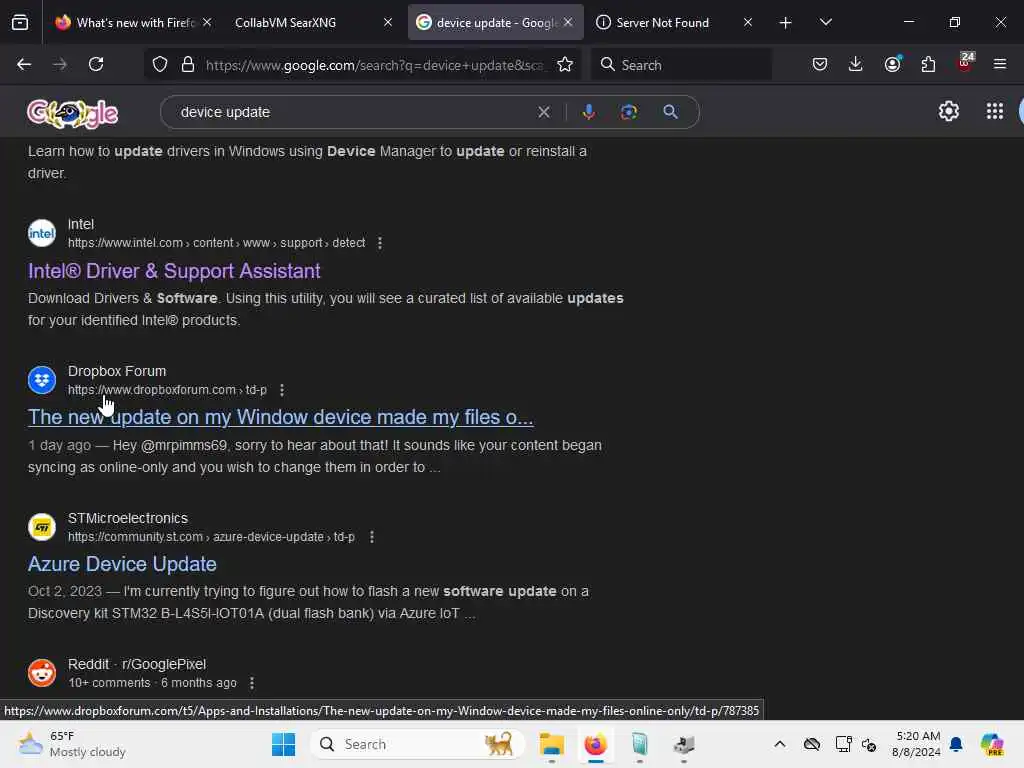
Task: Close the What's new with Firefox tab
Action: click(x=207, y=23)
